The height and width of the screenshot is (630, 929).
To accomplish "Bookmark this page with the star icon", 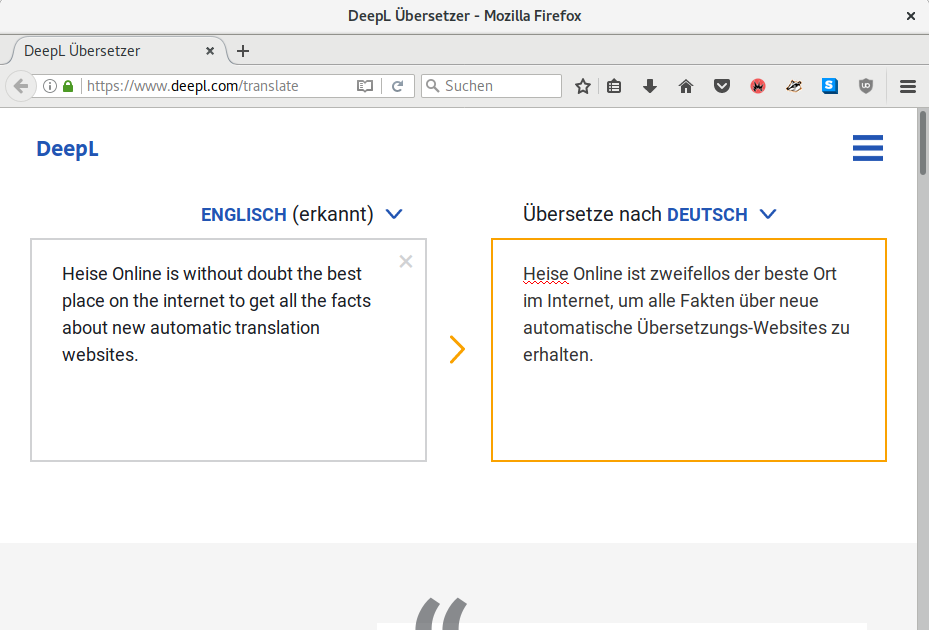I will pos(583,87).
